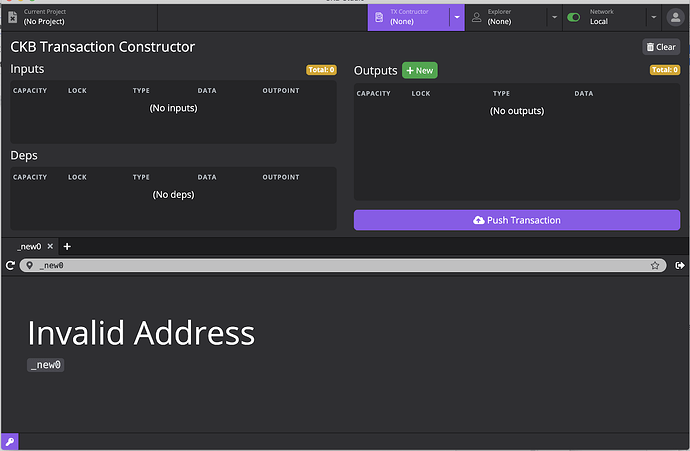Click the Inputs Total: 0 badge
The width and height of the screenshot is (690, 451).
321,70
